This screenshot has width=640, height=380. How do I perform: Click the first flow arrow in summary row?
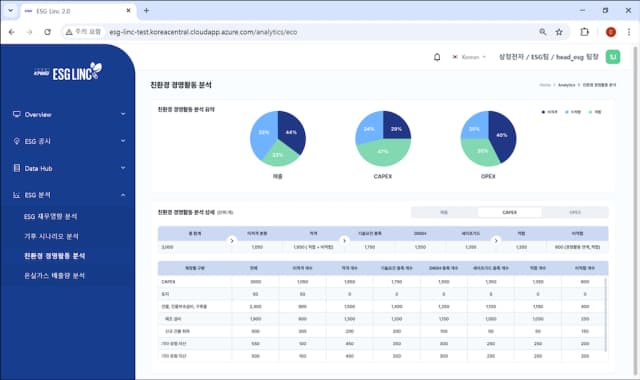pyautogui.click(x=232, y=240)
